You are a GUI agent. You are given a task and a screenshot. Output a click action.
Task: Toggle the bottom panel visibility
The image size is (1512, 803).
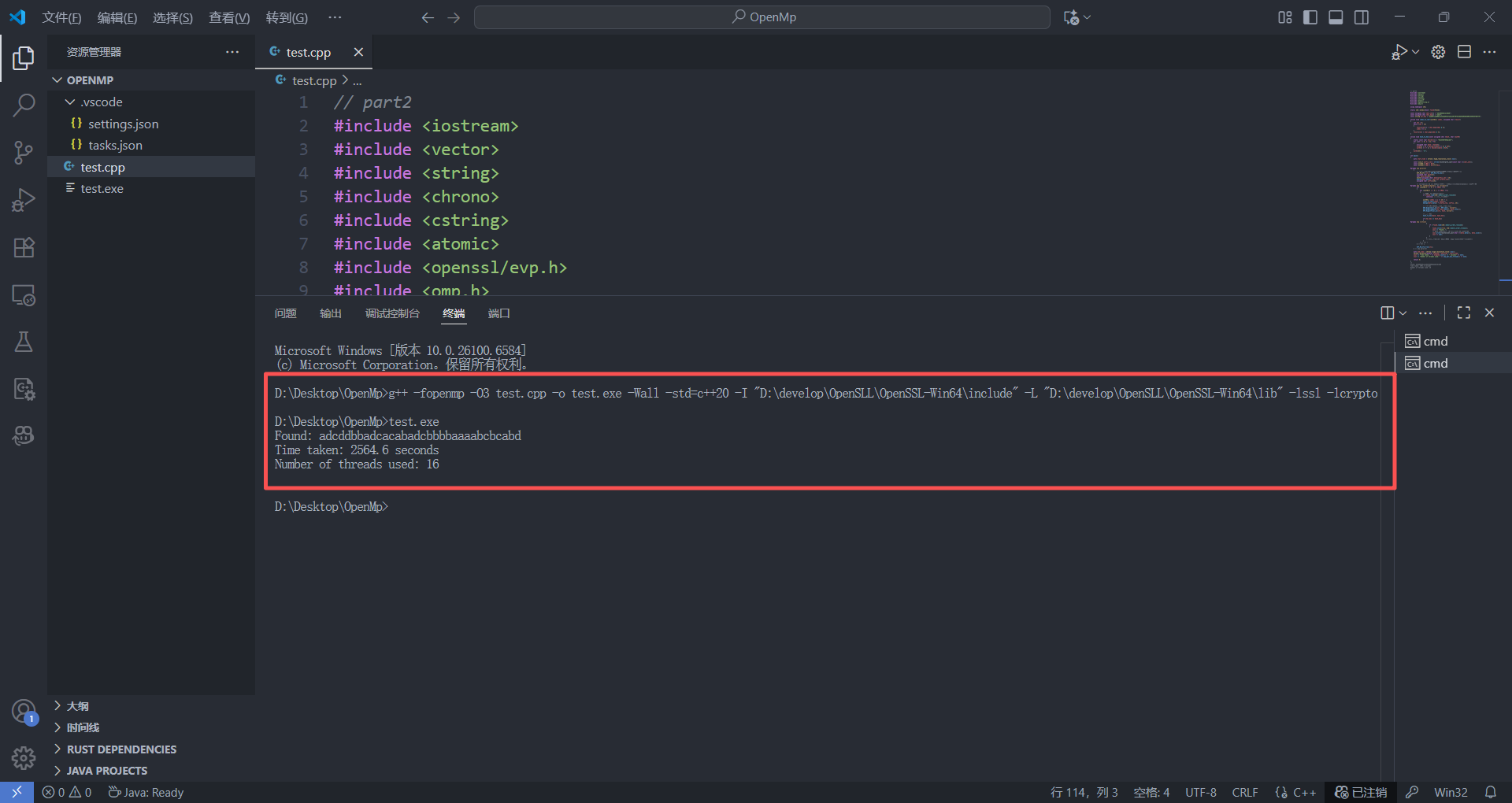point(1336,17)
